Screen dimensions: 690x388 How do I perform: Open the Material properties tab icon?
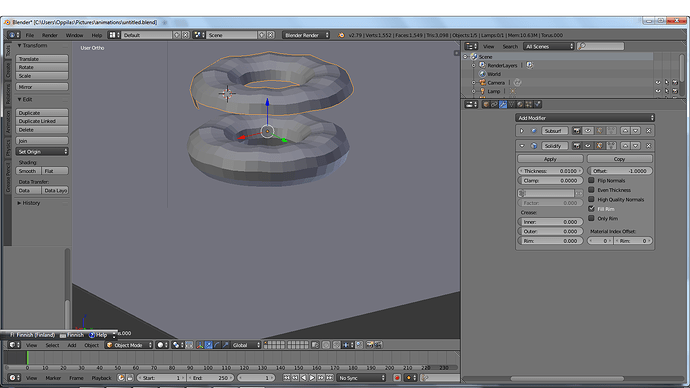click(520, 104)
